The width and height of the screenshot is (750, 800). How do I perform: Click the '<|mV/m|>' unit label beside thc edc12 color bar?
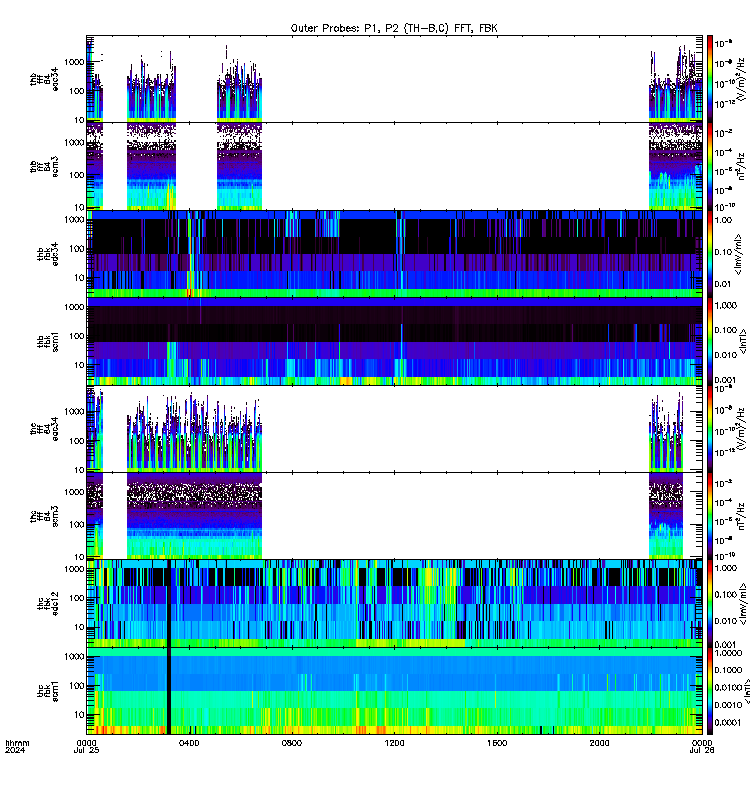(x=743, y=604)
